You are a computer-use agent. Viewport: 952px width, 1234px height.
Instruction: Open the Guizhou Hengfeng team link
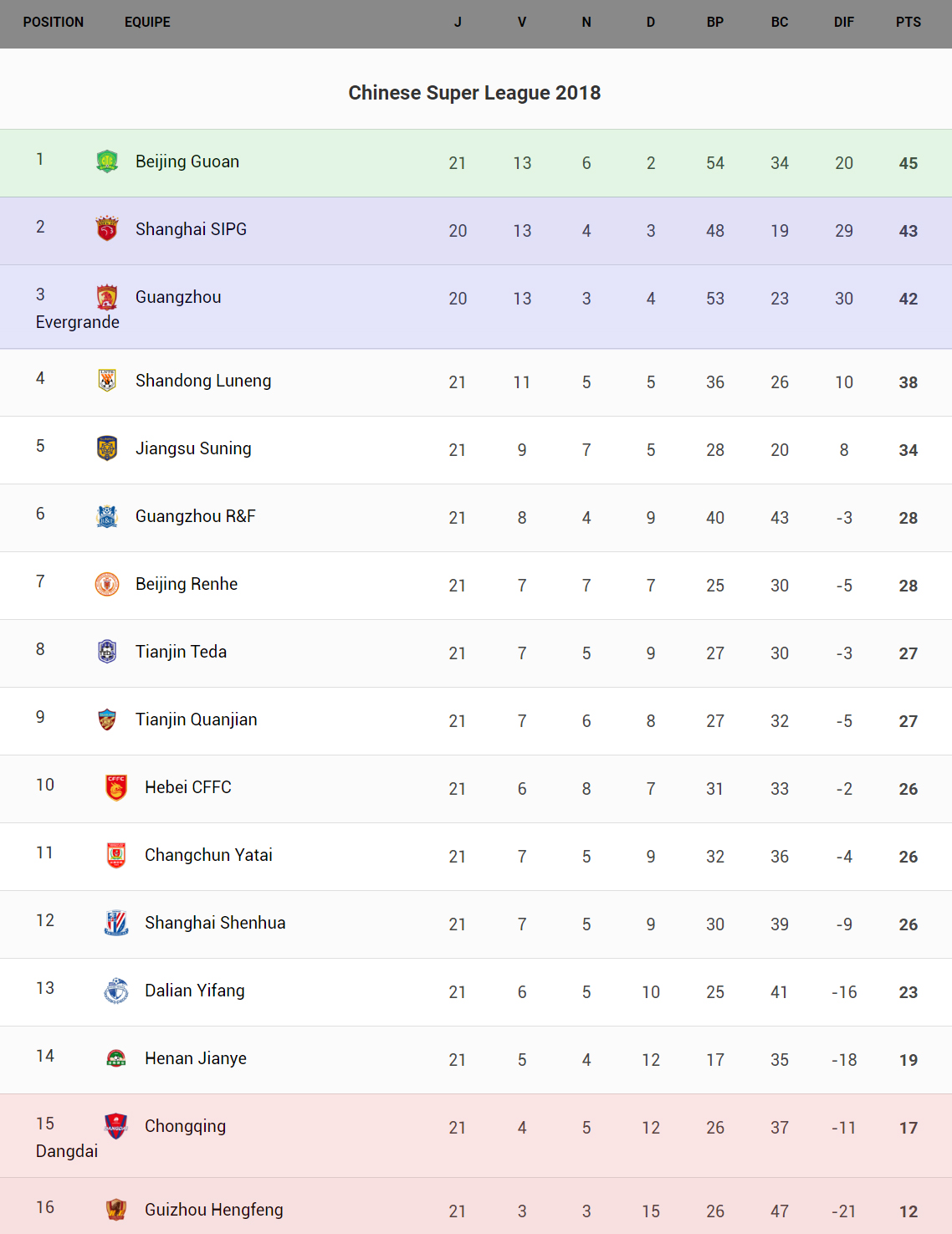tap(213, 1210)
